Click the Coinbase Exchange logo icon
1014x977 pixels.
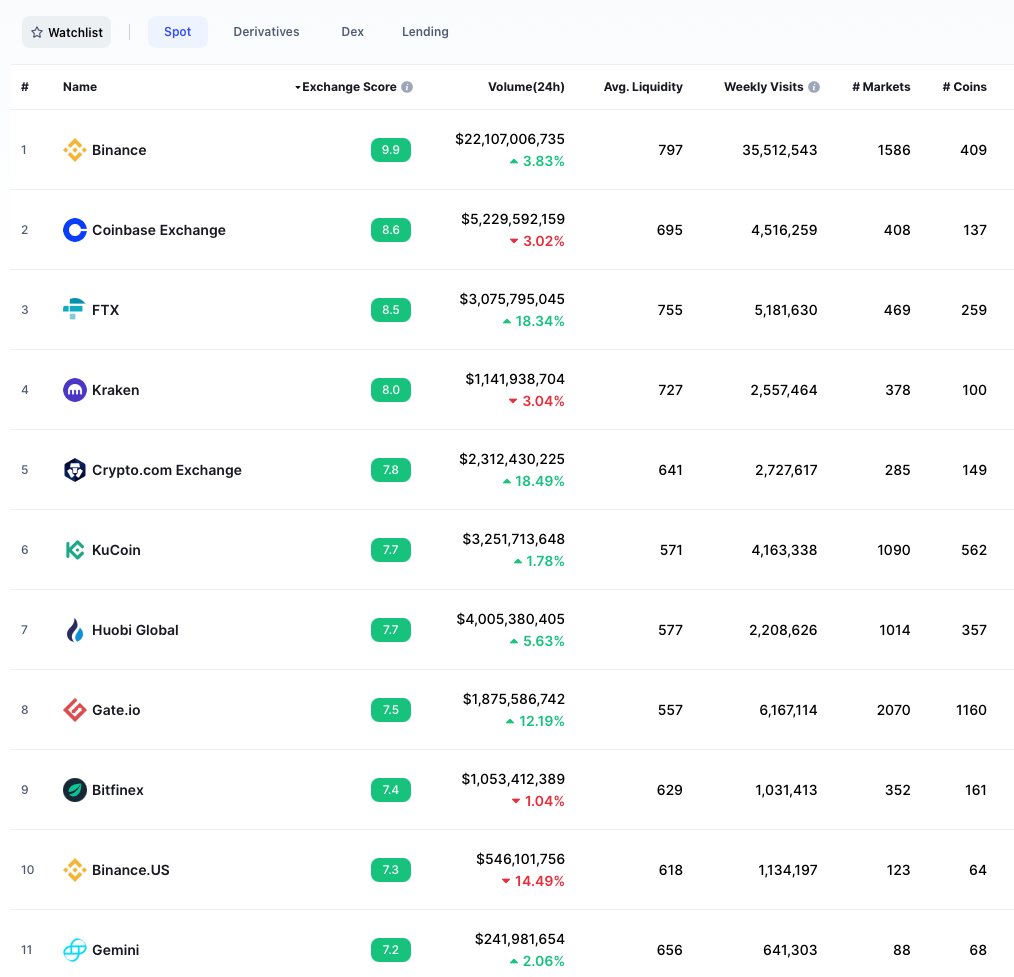pos(74,230)
